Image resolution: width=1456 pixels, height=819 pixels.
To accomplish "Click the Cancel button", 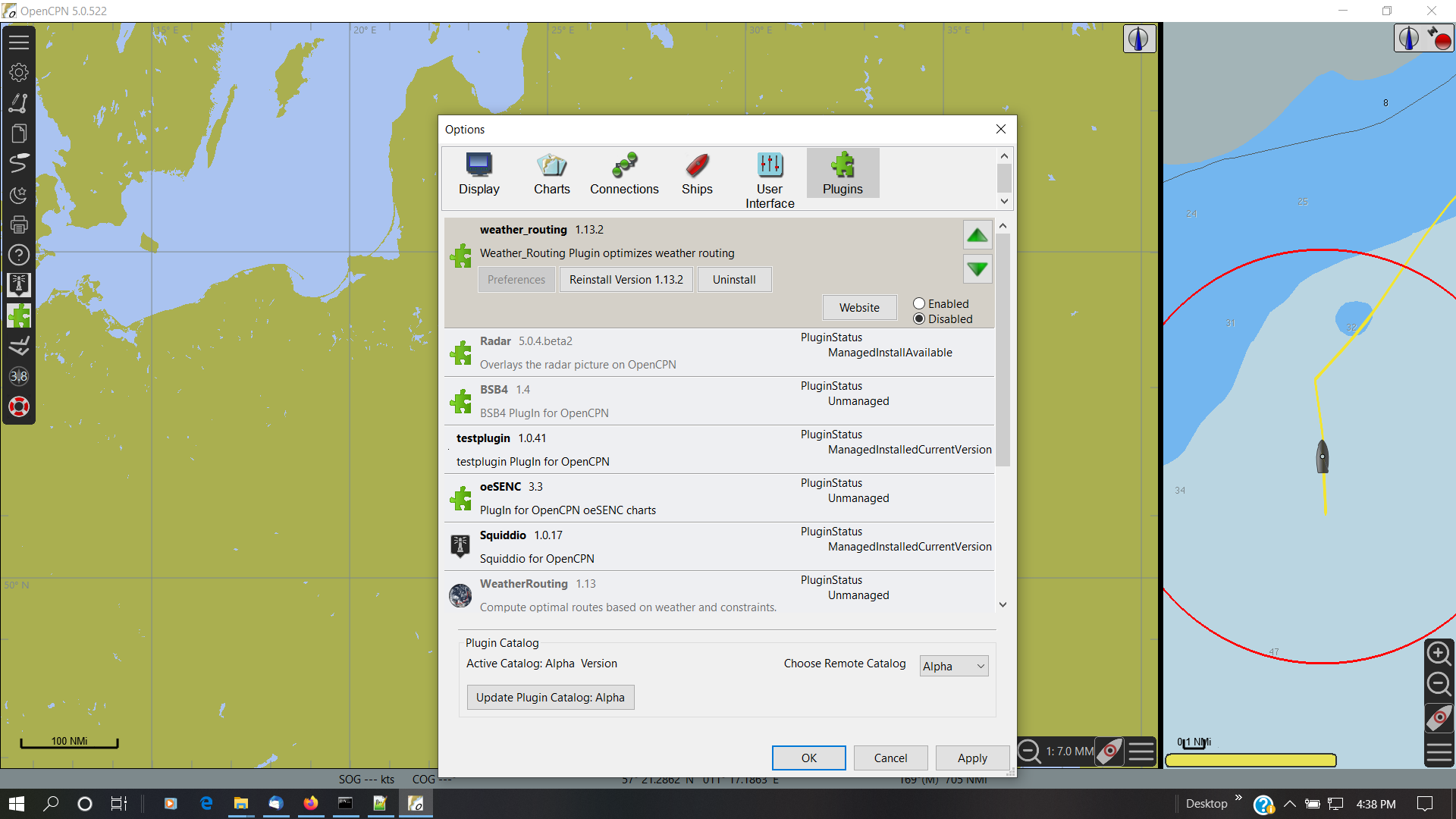I will click(x=890, y=758).
